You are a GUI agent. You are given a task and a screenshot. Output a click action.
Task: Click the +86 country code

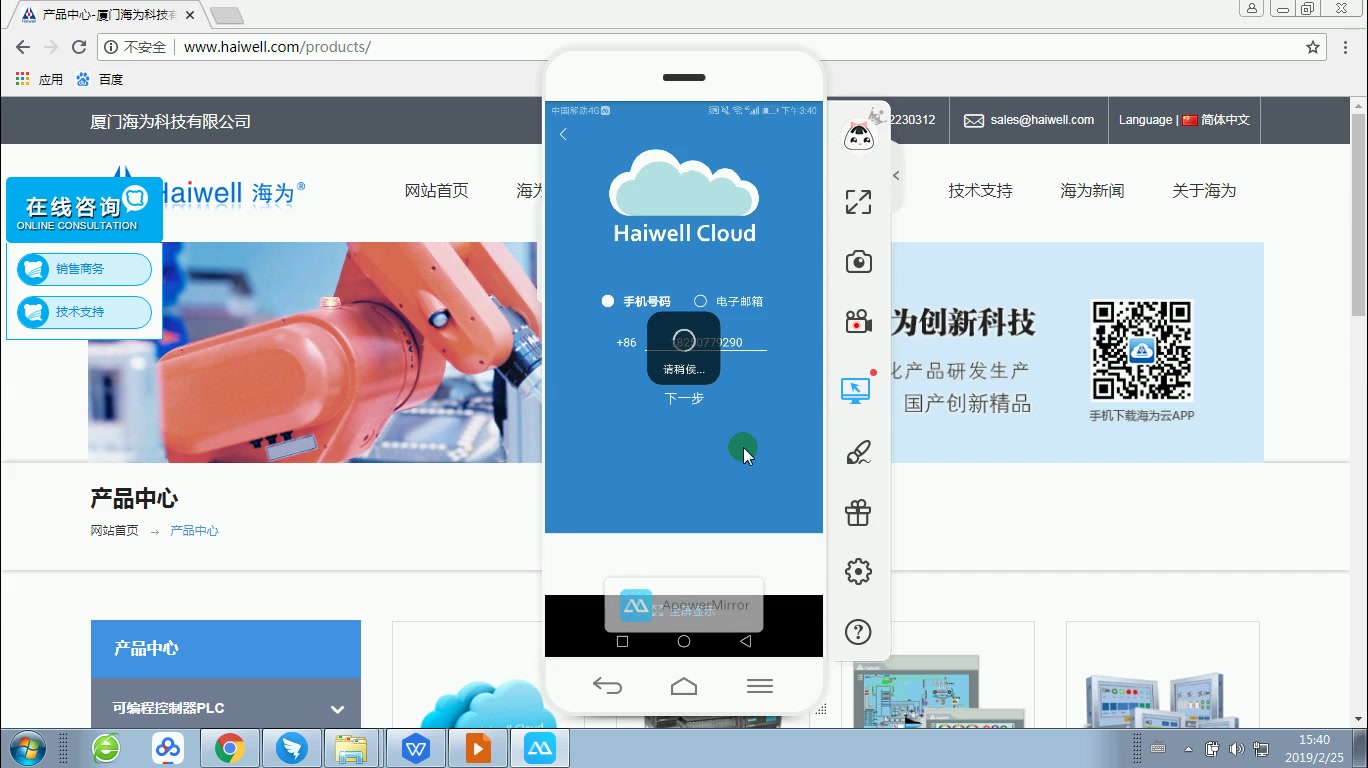(626, 342)
